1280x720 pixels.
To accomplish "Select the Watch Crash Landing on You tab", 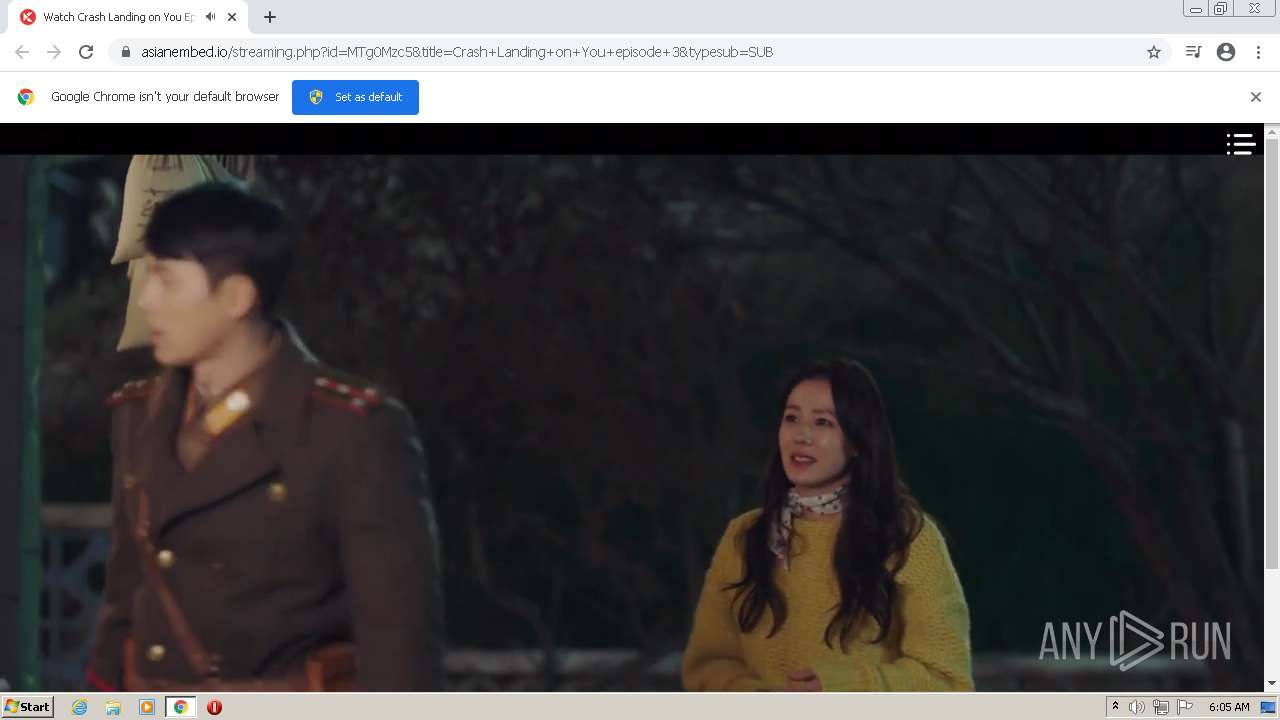I will pyautogui.click(x=128, y=17).
